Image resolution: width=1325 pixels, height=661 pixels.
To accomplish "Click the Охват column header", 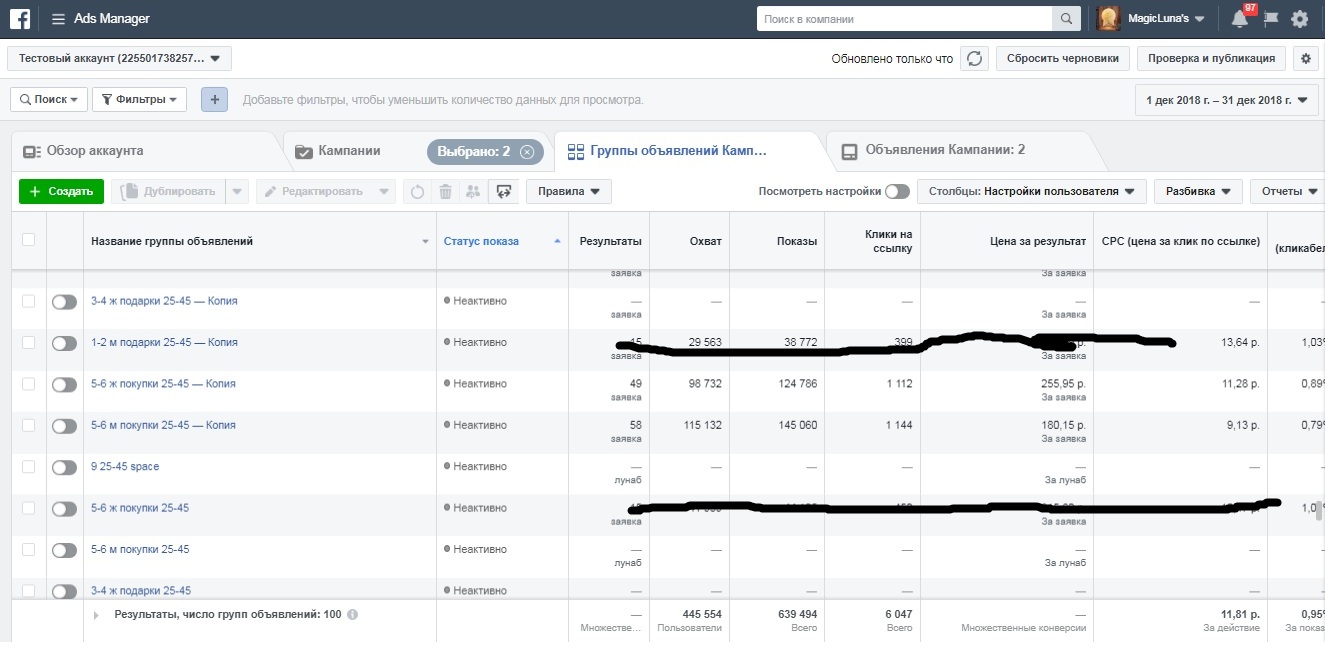I will (x=689, y=241).
